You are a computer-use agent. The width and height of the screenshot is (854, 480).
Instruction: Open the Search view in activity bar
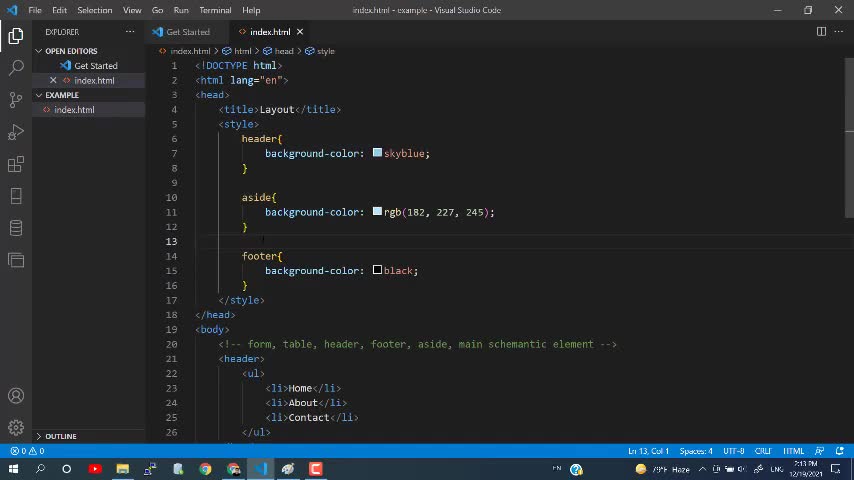(x=16, y=68)
